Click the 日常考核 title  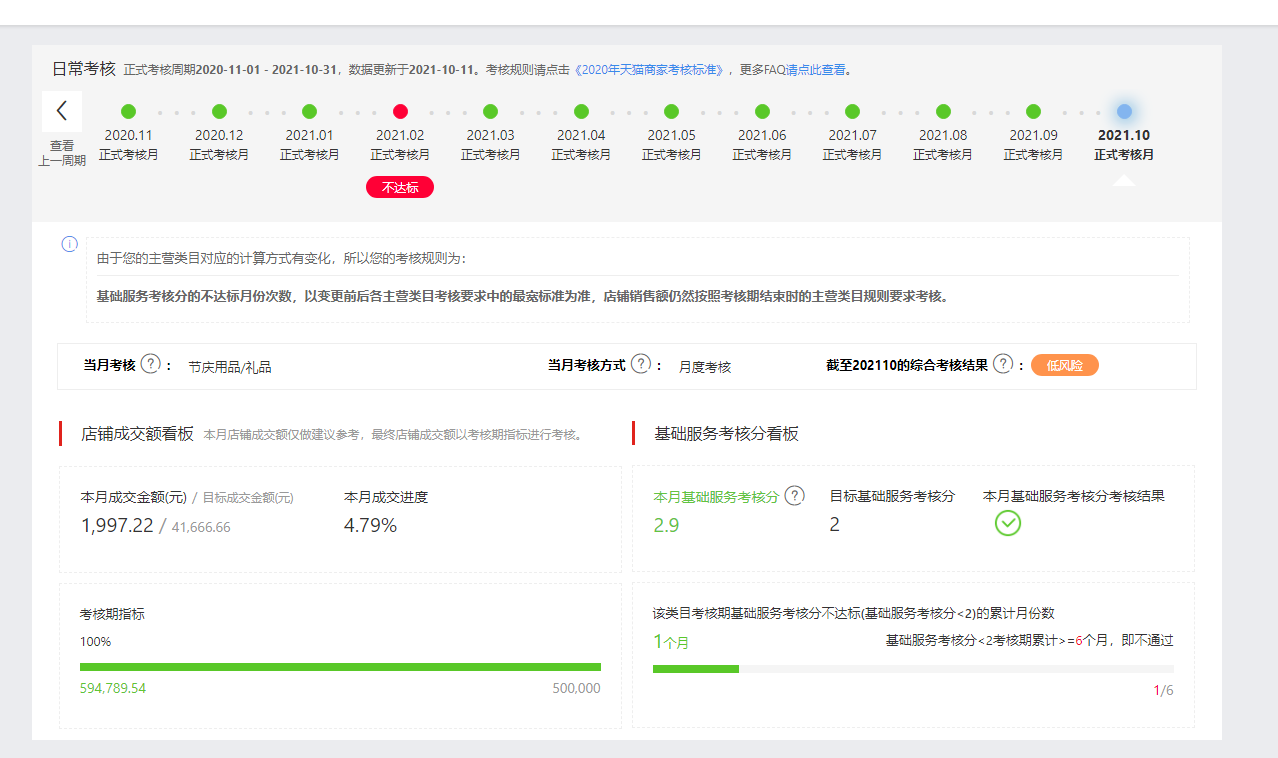click(84, 68)
